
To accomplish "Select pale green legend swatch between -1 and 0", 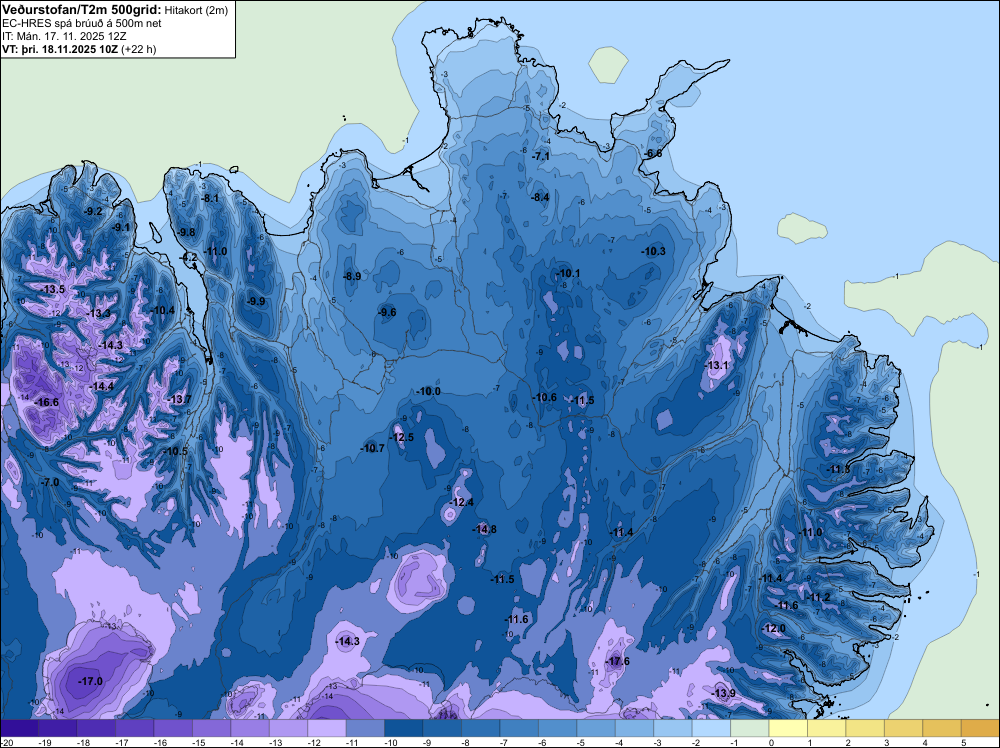I will click(x=749, y=728).
